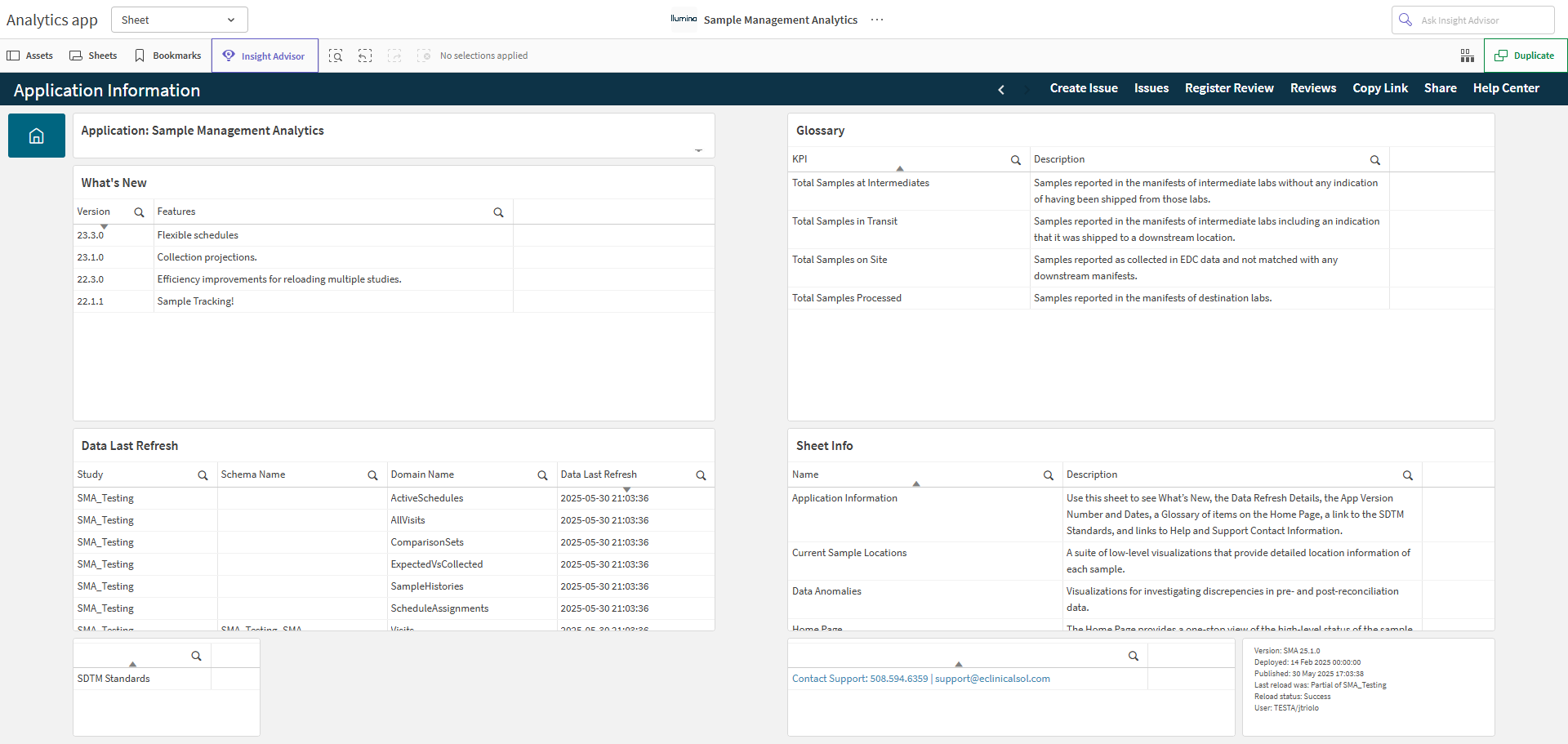Screen dimensions: 1568x744
Task: Open the SDTM Standards link
Action: coord(114,679)
